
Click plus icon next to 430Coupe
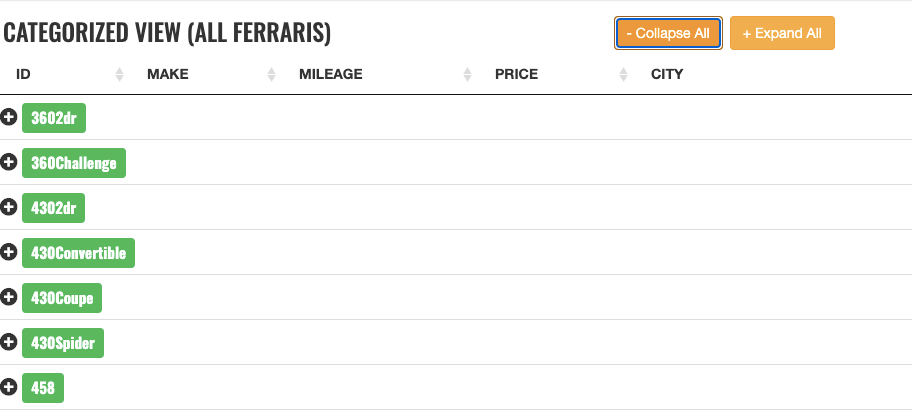coord(9,297)
